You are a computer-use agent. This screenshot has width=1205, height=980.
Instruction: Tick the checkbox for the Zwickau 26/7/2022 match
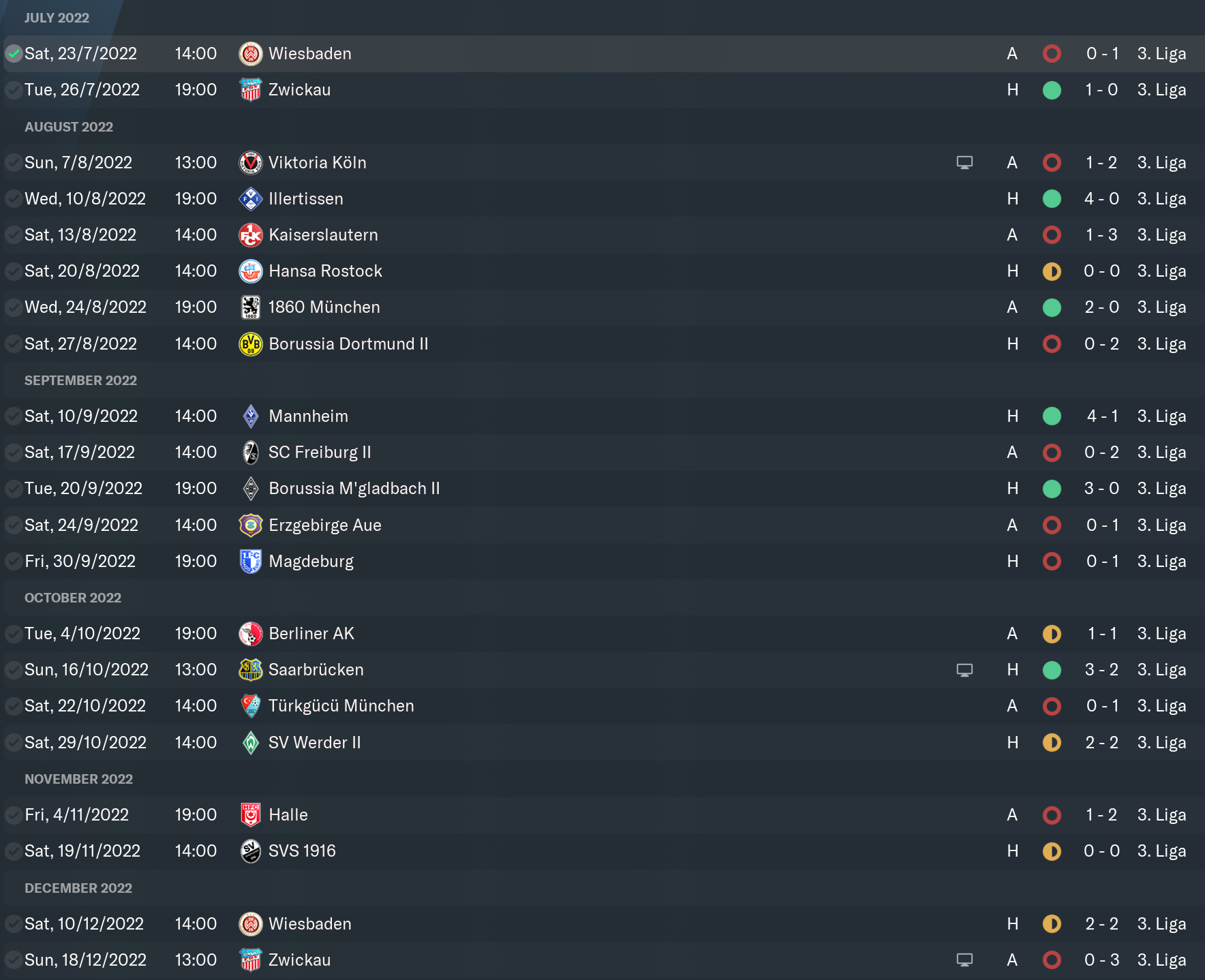tap(13, 90)
